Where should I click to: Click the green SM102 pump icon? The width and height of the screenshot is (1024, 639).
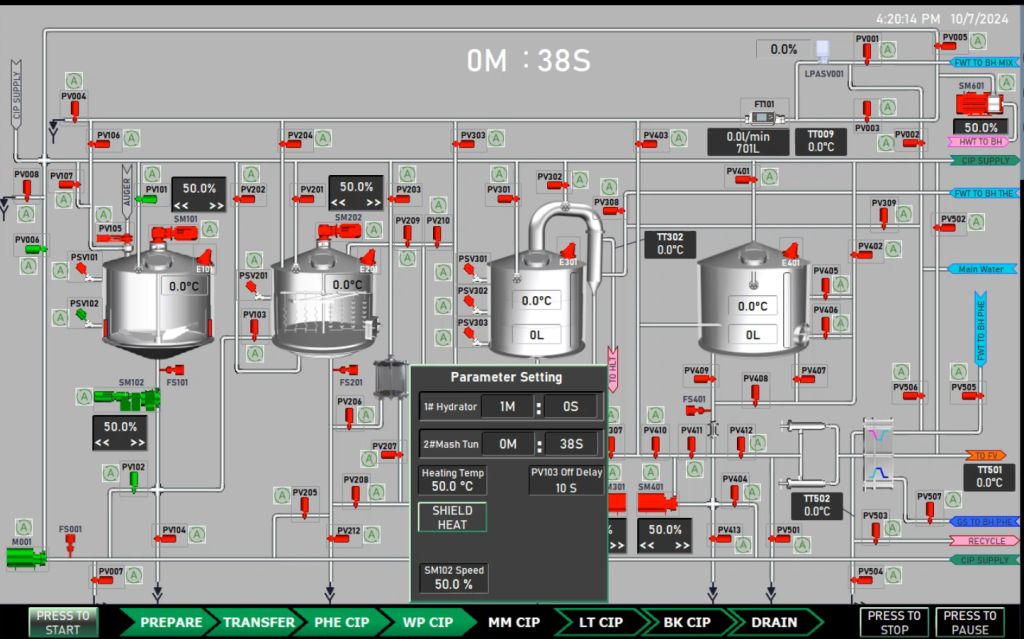click(127, 398)
